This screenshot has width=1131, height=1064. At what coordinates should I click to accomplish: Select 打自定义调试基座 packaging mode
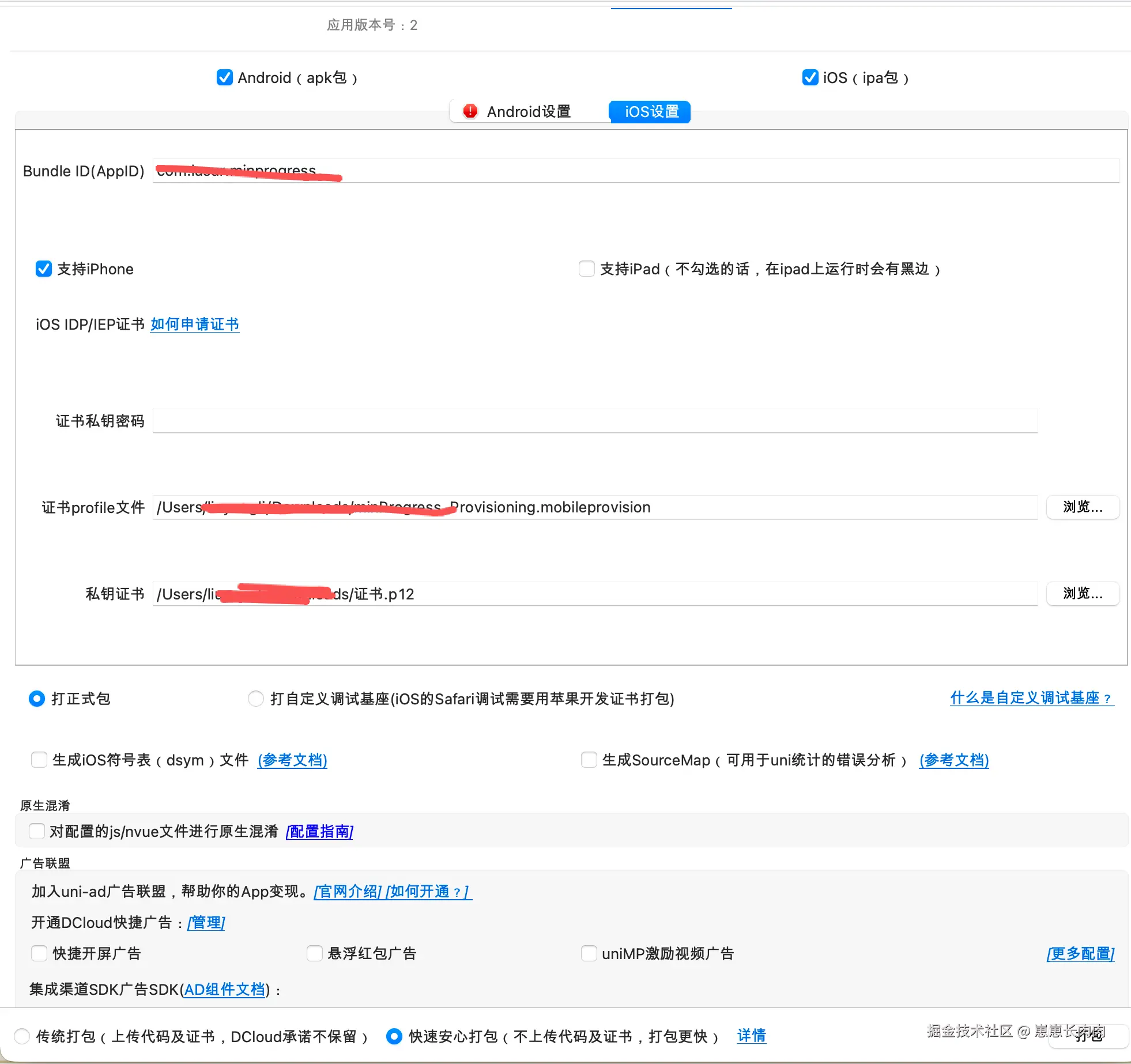[255, 699]
